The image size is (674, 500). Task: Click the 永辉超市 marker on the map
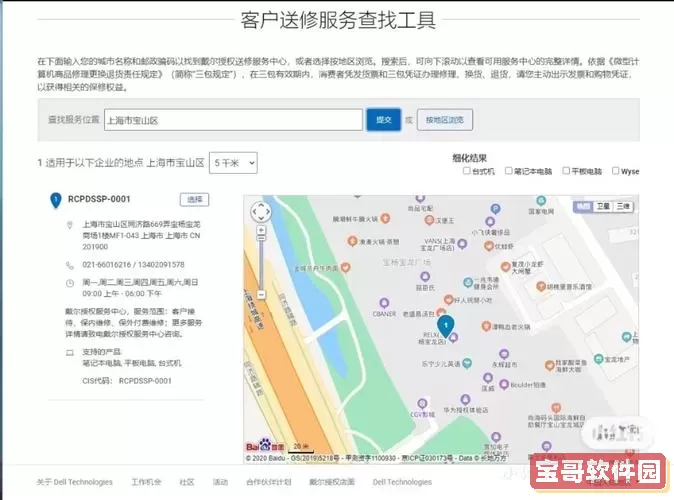pyautogui.click(x=504, y=354)
